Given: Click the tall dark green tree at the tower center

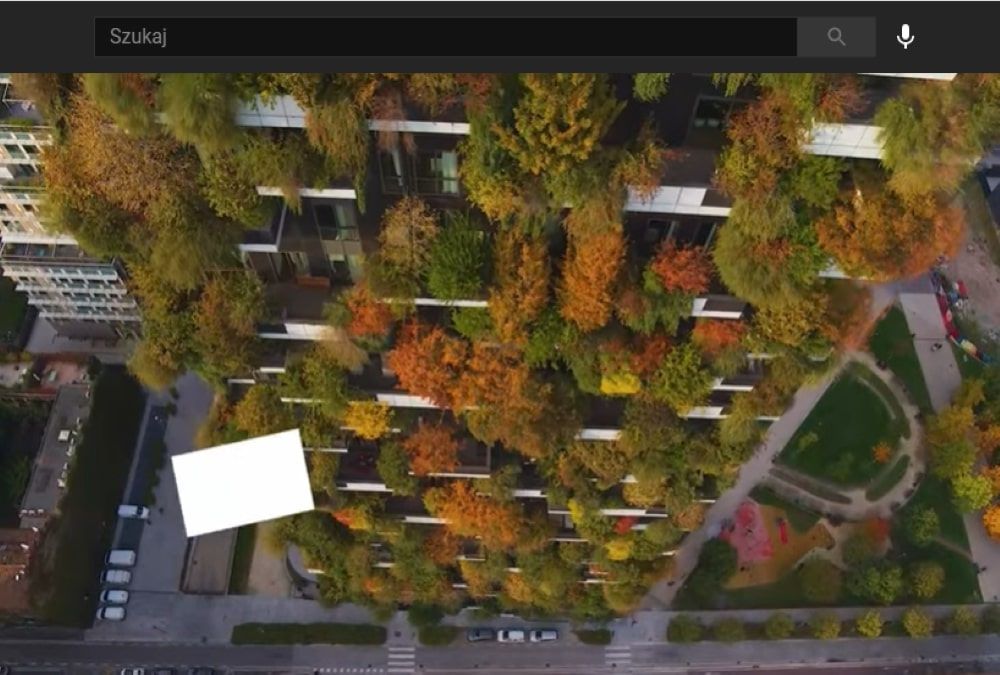Looking at the screenshot, I should (x=457, y=258).
